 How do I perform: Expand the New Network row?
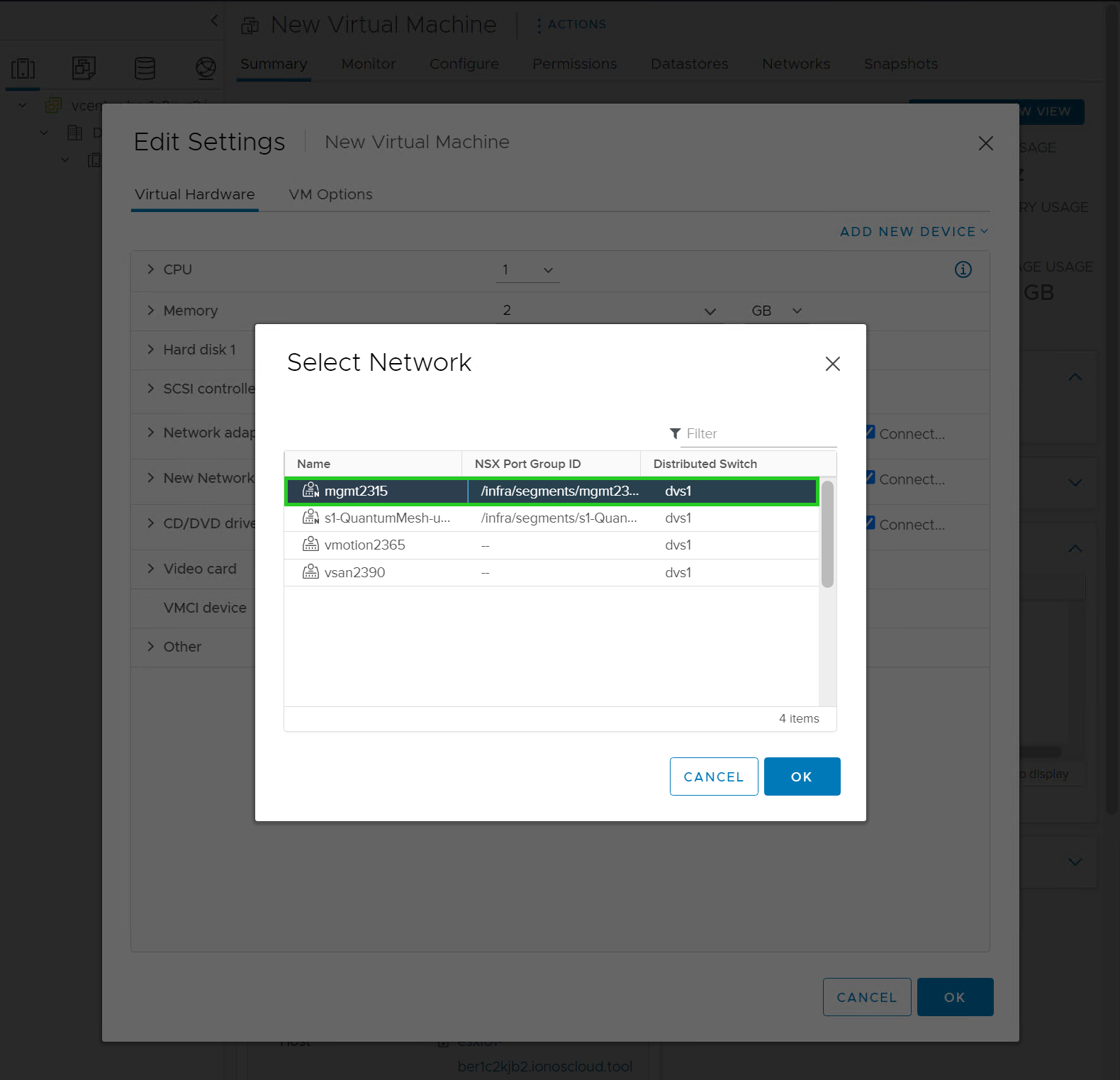click(x=150, y=478)
